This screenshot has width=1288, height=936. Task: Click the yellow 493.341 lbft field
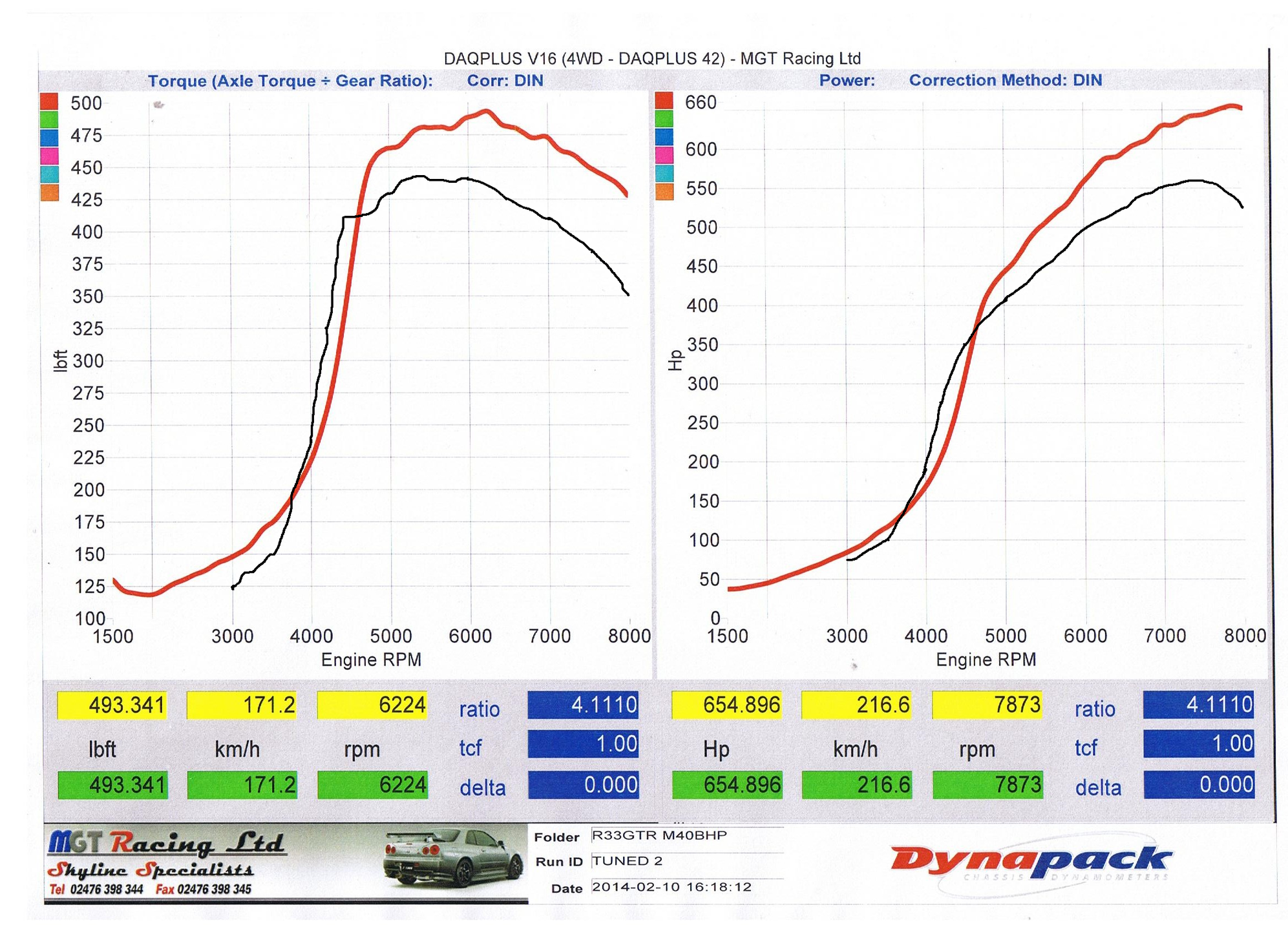[112, 705]
